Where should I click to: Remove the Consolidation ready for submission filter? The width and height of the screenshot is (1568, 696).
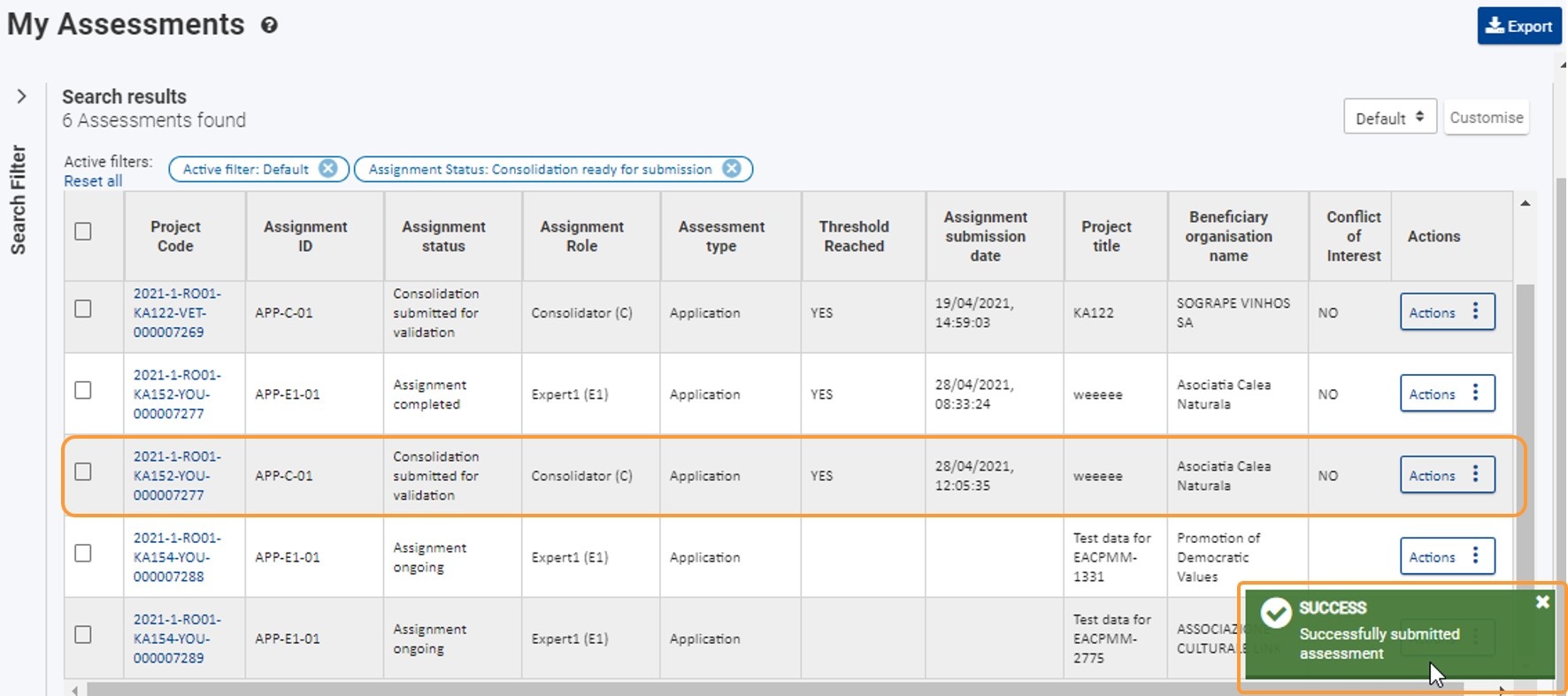tap(731, 168)
